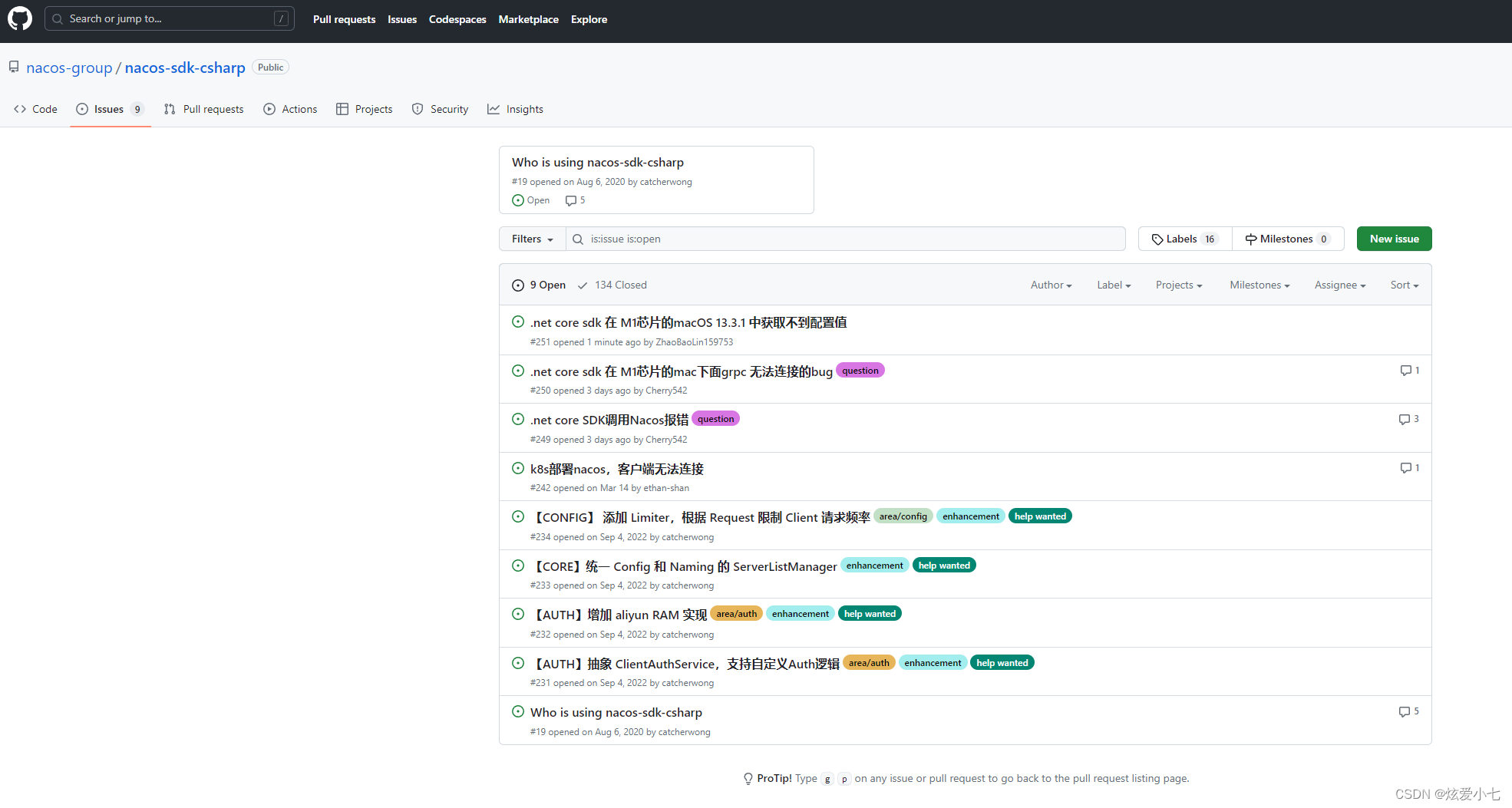Click open status icon of CORE ServerListManager issue
The image size is (1512, 808).
pyautogui.click(x=518, y=566)
